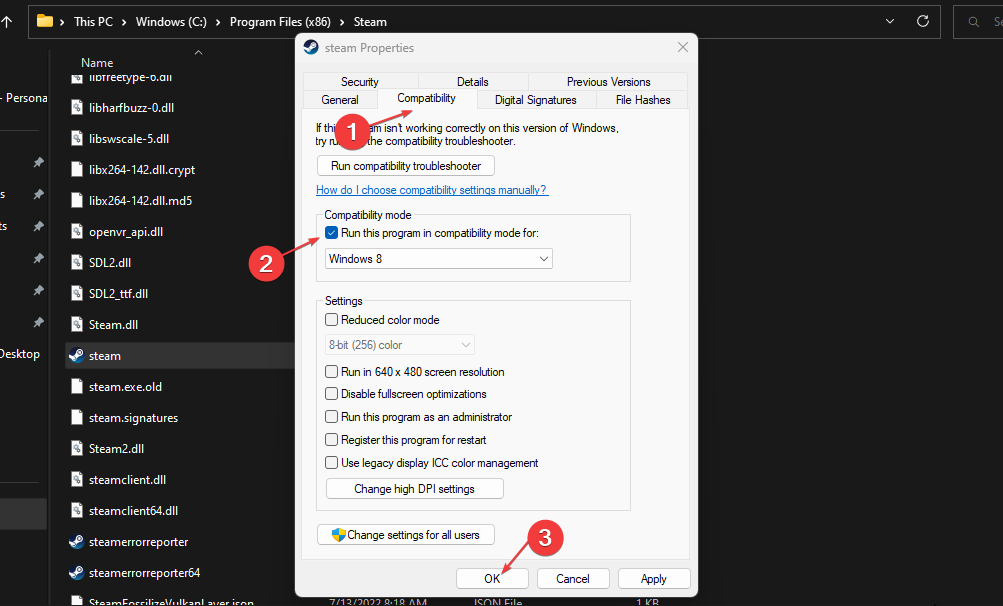The width and height of the screenshot is (1003, 606).
Task: Confirm with the OK button
Action: (492, 578)
